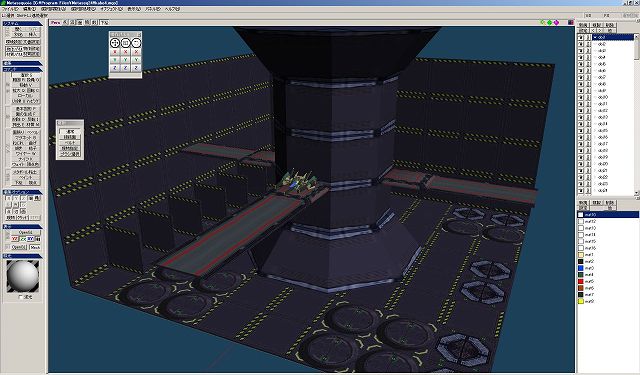This screenshot has height=375, width=640.
Task: Click 通常 button in small selection panel
Action: click(x=70, y=131)
